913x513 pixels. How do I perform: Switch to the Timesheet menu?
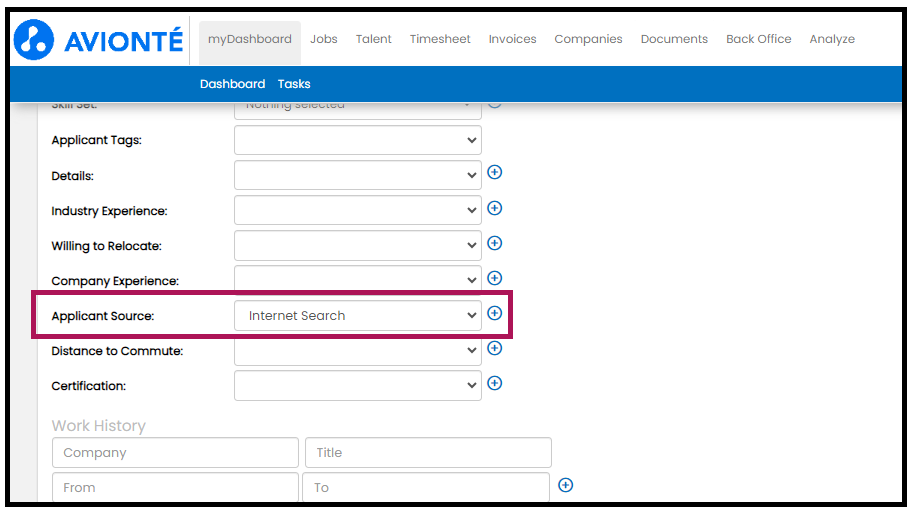[440, 39]
